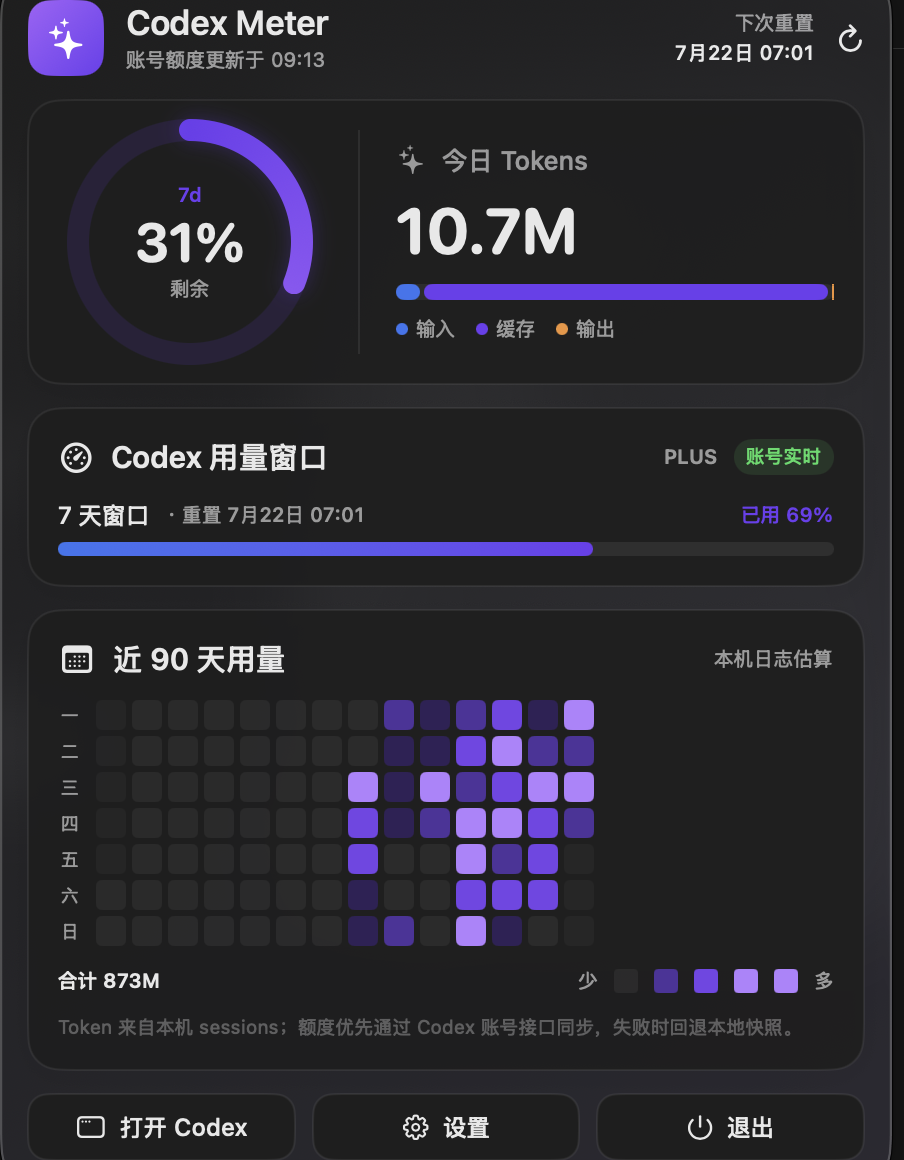The image size is (904, 1160).
Task: Click the lightest legend swatch beside 多
Action: (786, 981)
